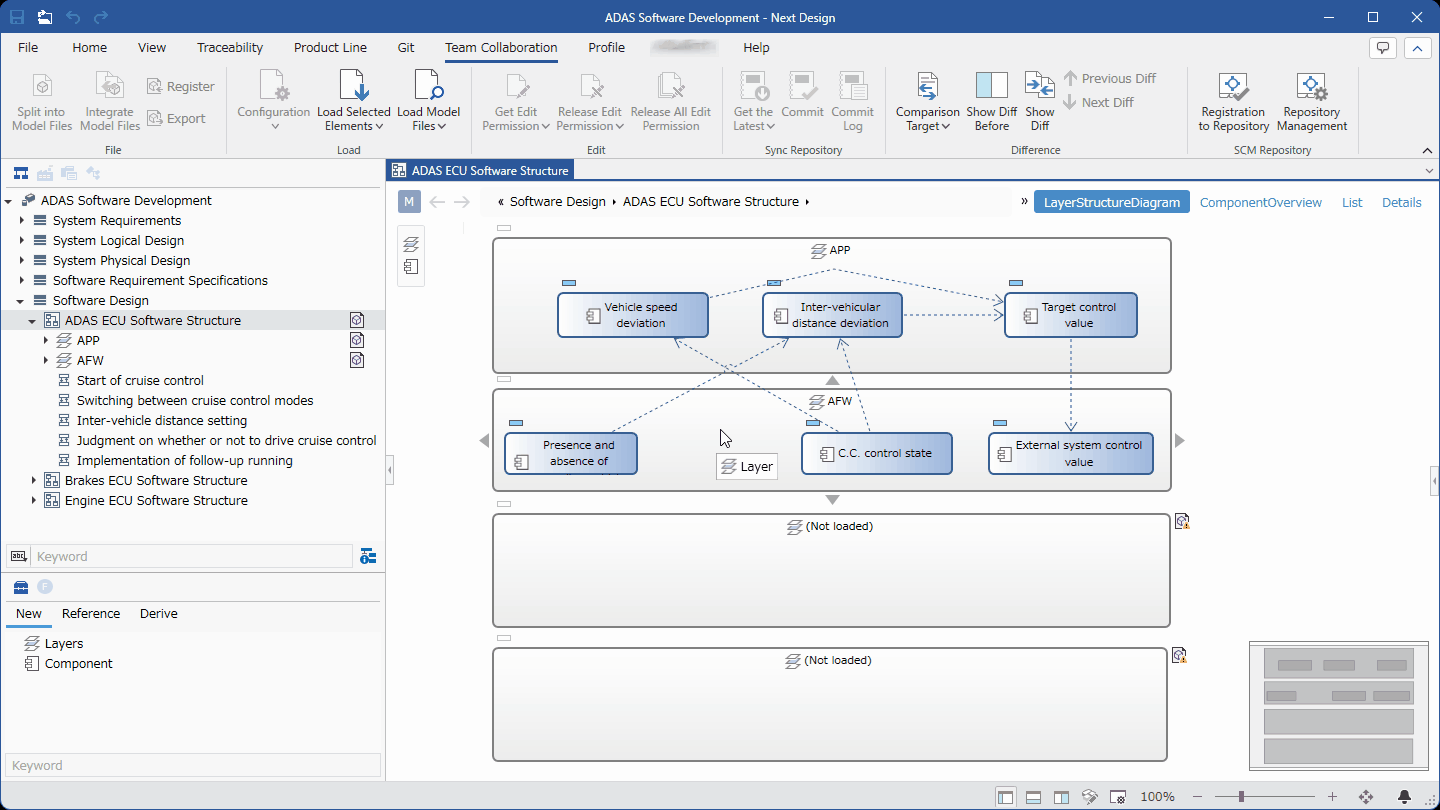This screenshot has height=810, width=1440.
Task: Expand the System Requirements node
Action: (22, 220)
